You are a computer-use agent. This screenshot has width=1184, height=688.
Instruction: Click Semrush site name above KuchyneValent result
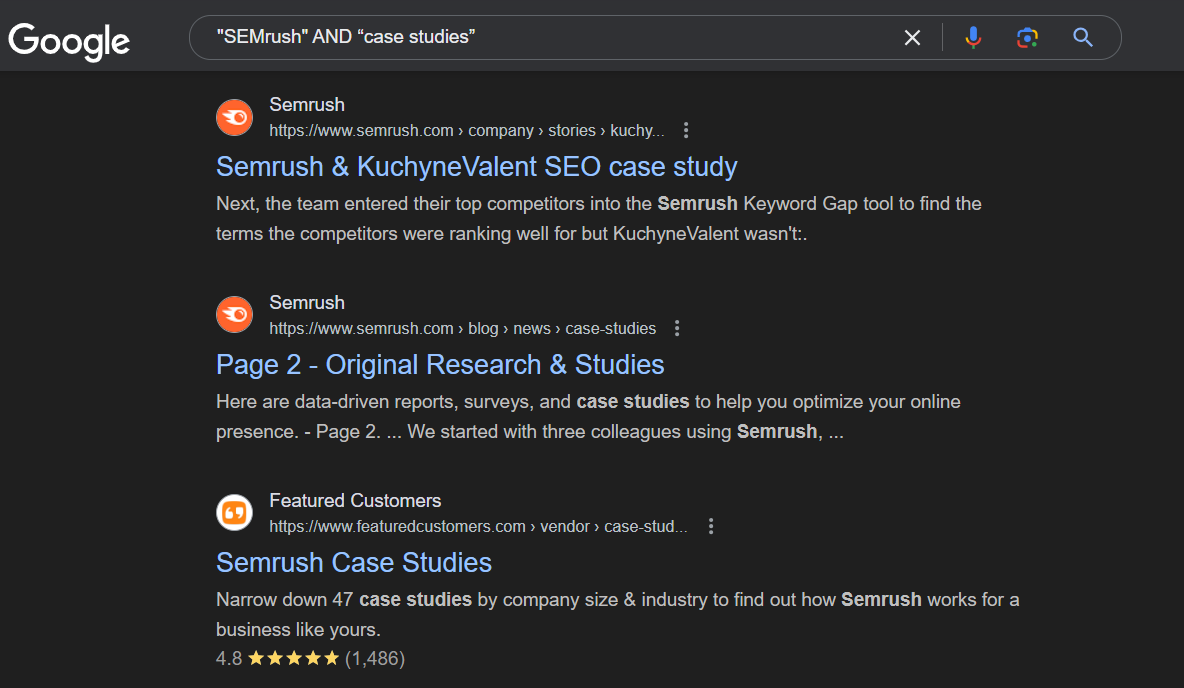tap(307, 104)
